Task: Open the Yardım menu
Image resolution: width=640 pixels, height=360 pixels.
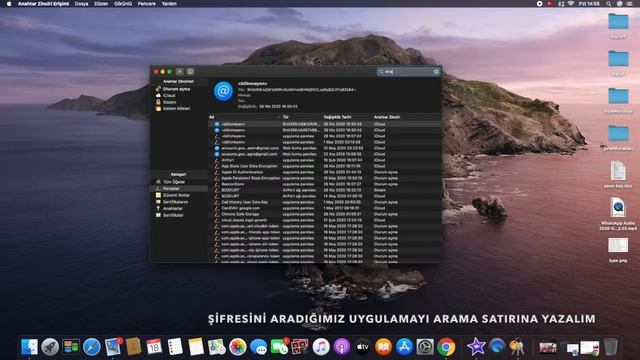Action: [169, 4]
